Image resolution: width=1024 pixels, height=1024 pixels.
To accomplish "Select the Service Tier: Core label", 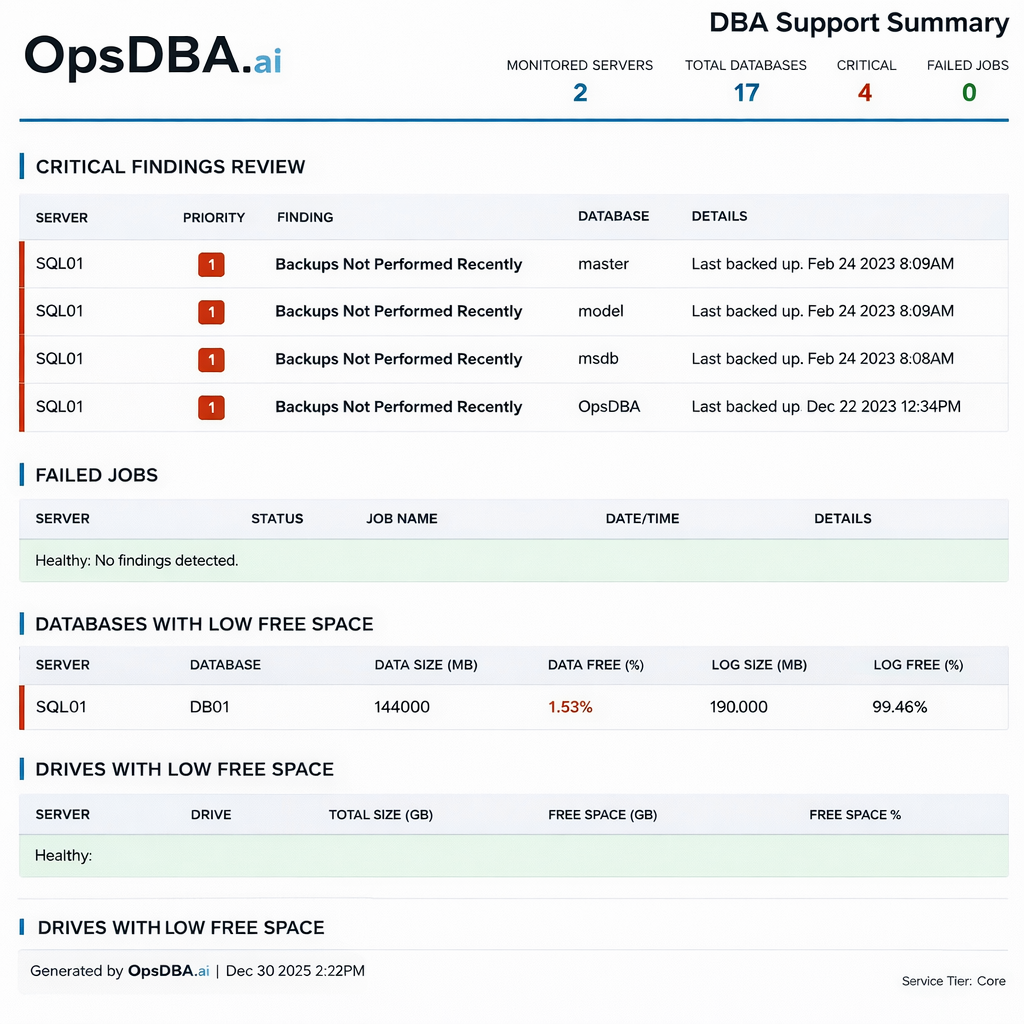I will click(x=953, y=981).
